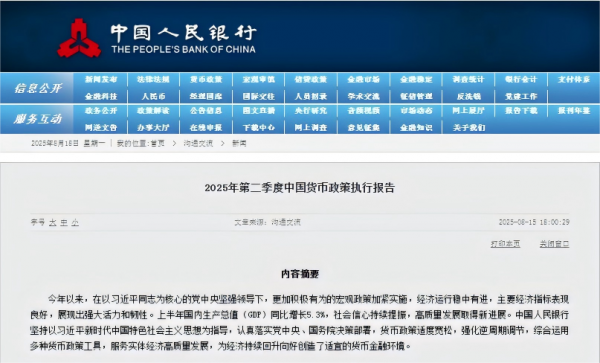Open the 国际交往 navigation item

[x=259, y=96]
